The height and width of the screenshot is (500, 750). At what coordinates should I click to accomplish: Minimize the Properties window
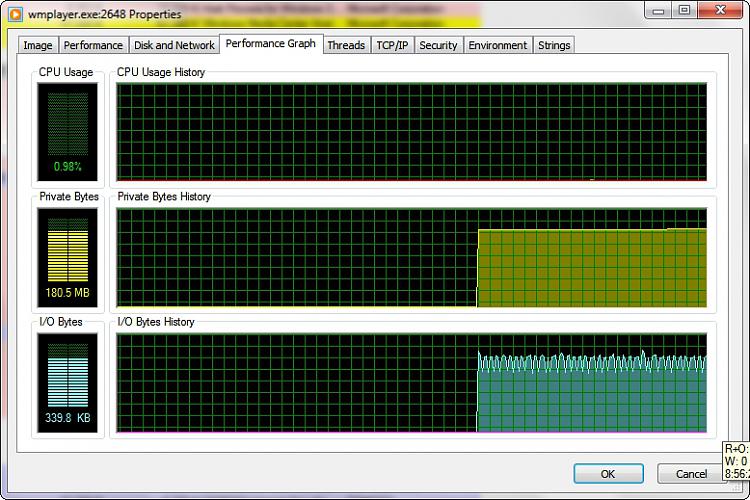click(658, 10)
